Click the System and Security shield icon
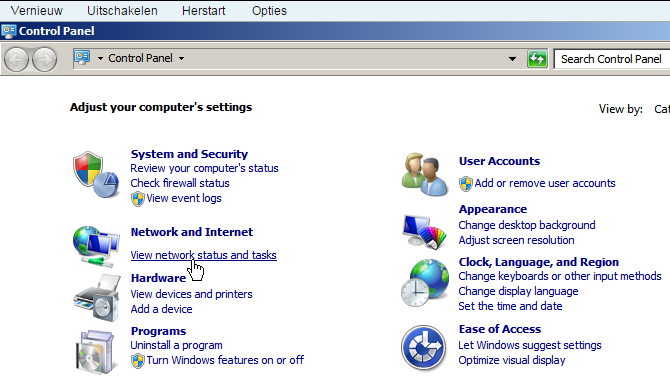The width and height of the screenshot is (670, 377). click(96, 175)
